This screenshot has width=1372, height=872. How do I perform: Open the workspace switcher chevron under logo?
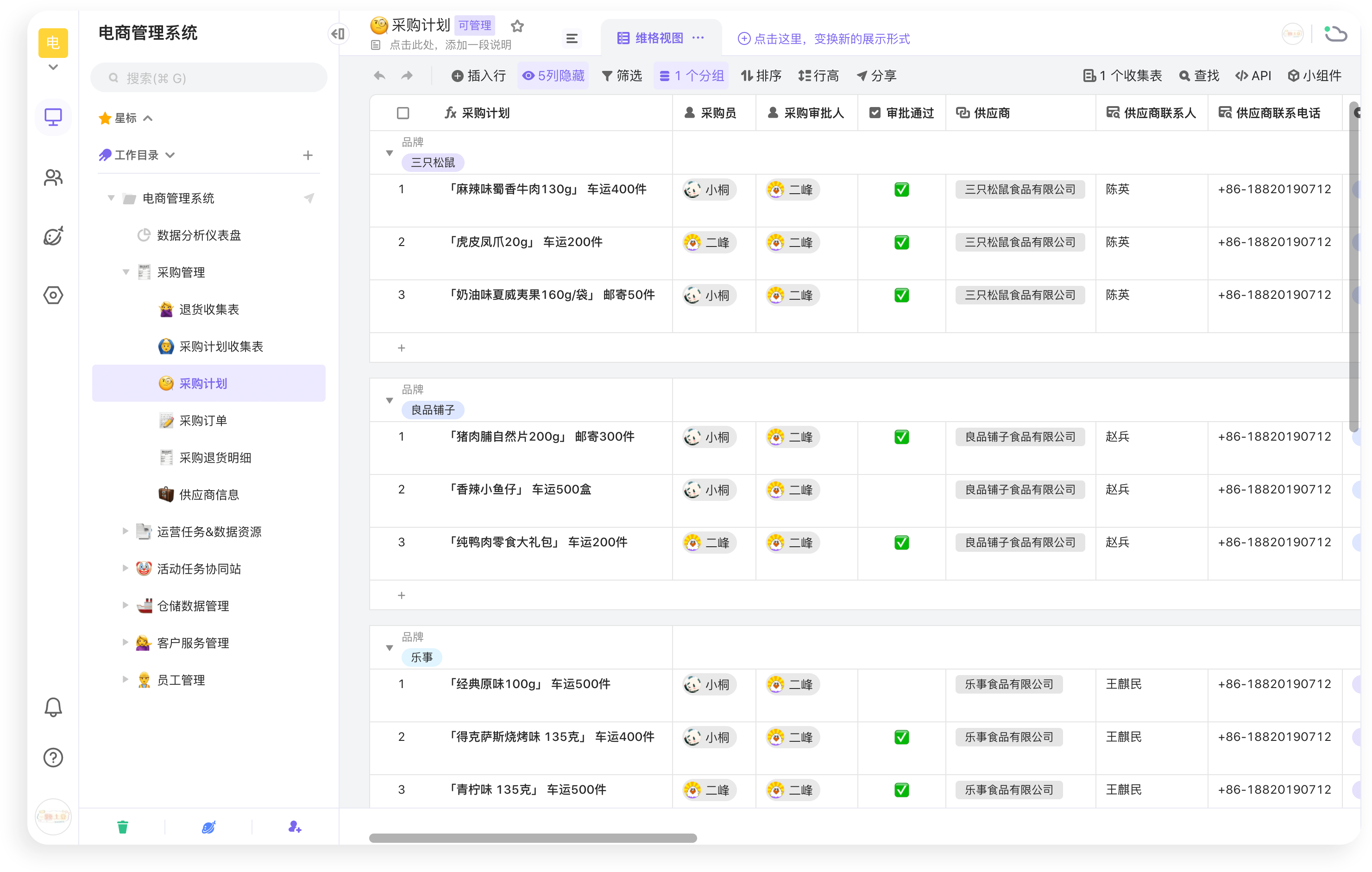pyautogui.click(x=53, y=67)
